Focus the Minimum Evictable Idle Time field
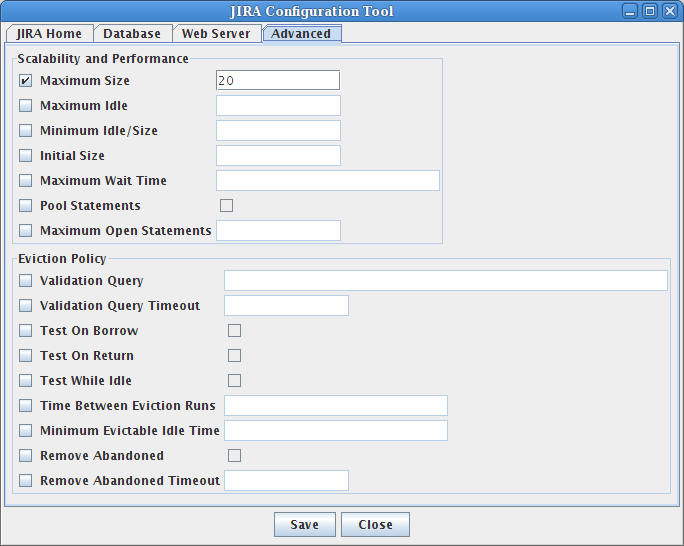The height and width of the screenshot is (546, 684). [x=336, y=430]
